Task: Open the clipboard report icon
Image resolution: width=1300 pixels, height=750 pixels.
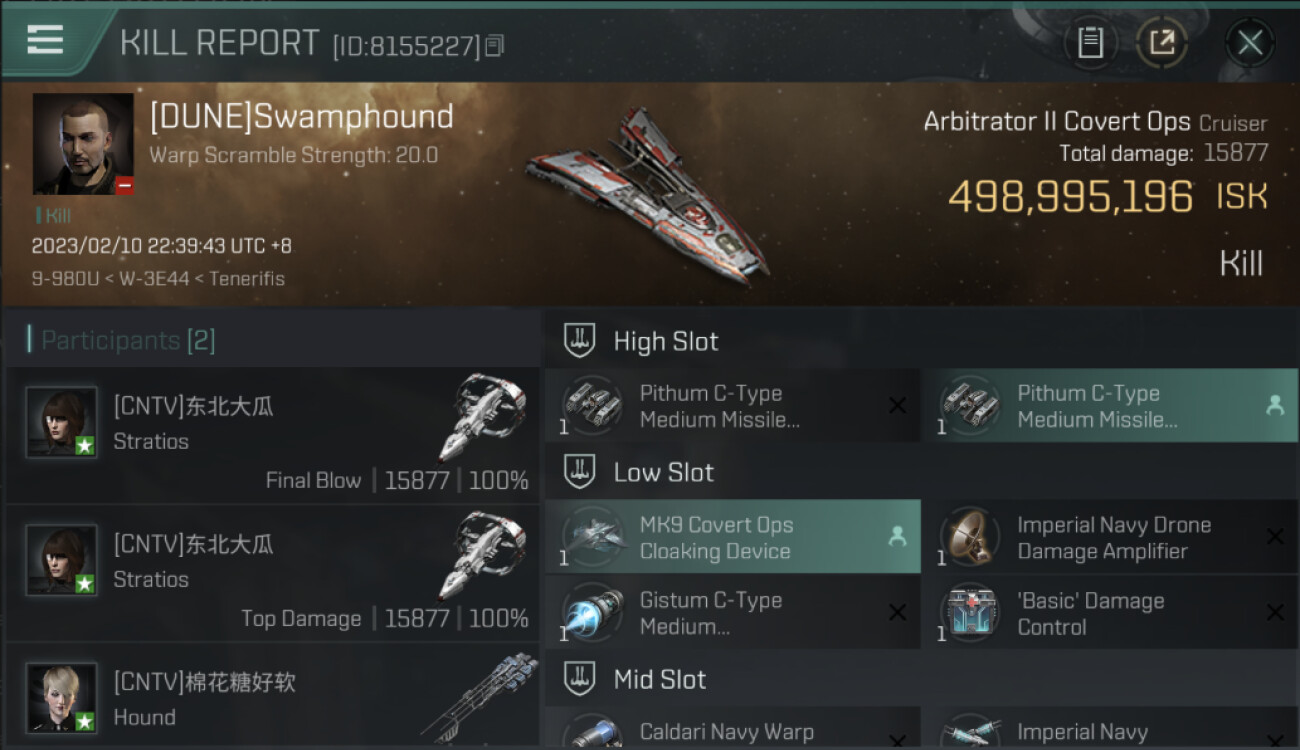Action: 1090,42
